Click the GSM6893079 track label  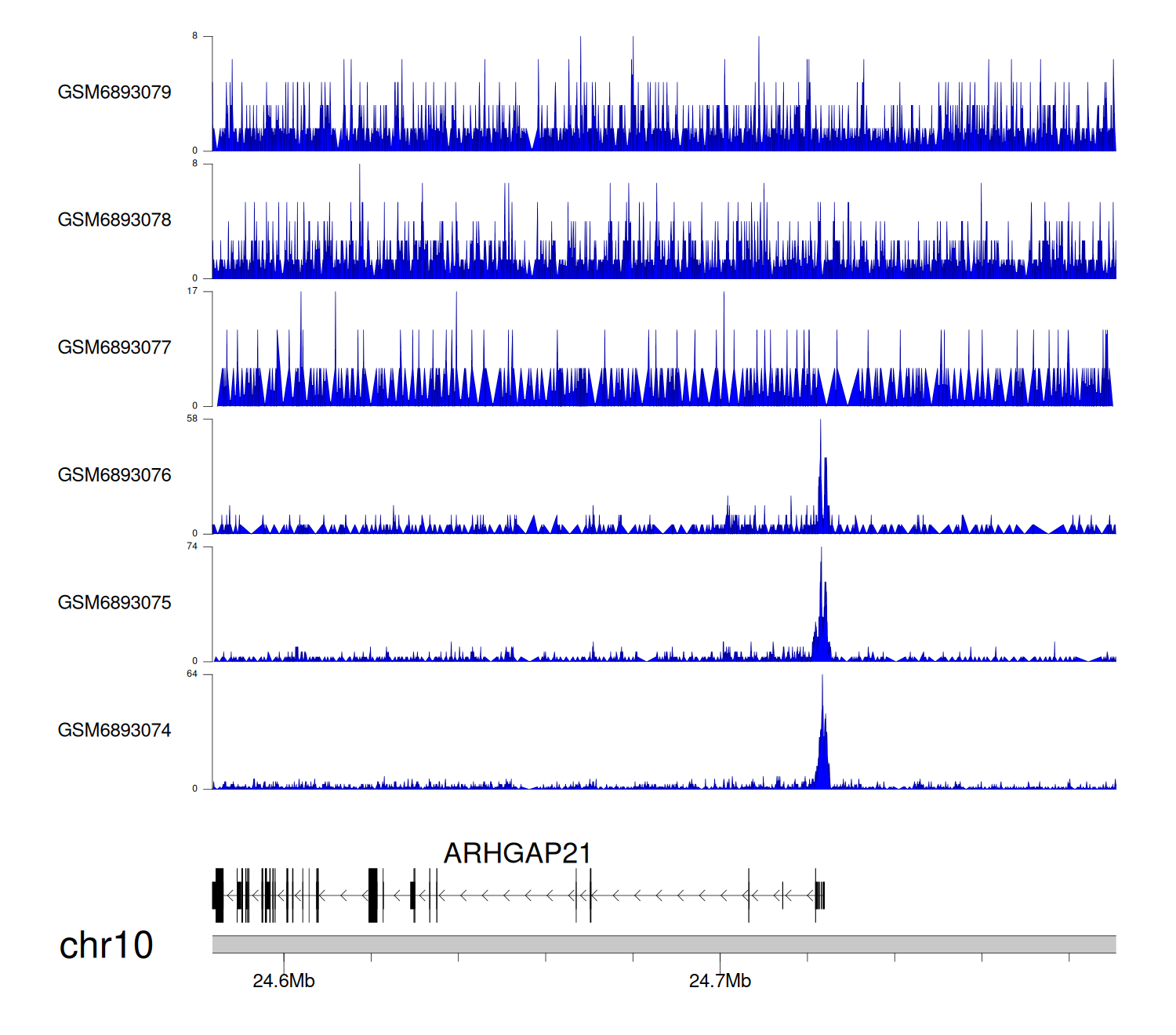114,93
